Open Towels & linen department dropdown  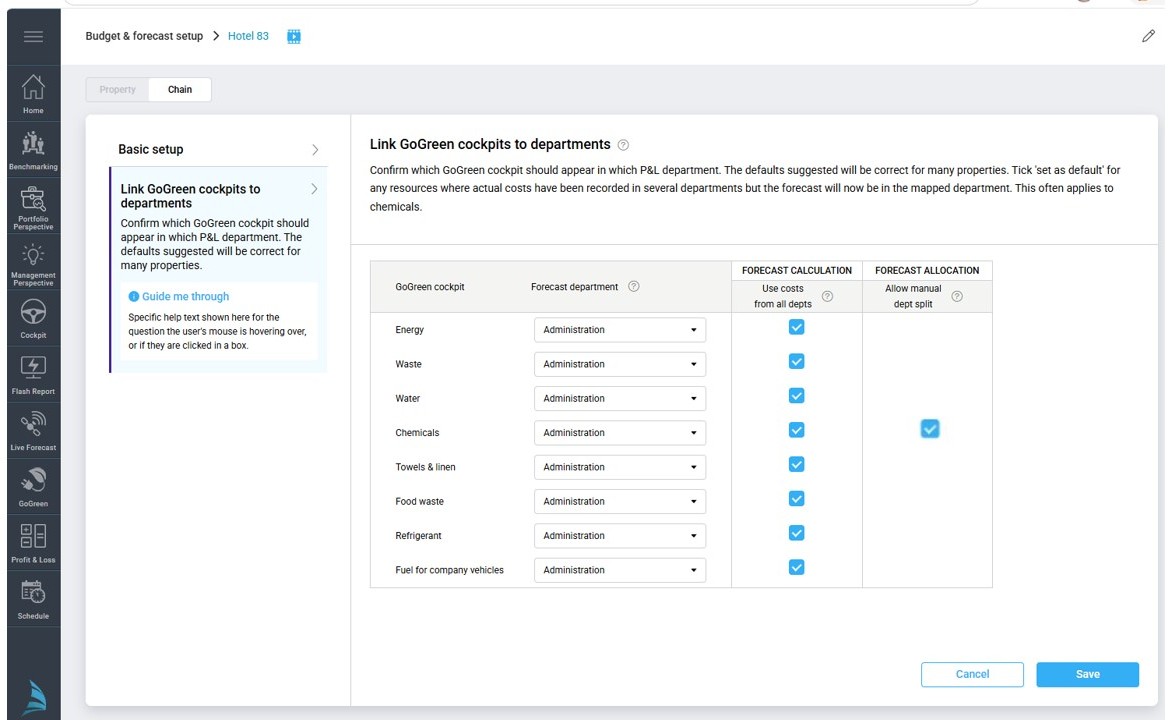(x=620, y=467)
